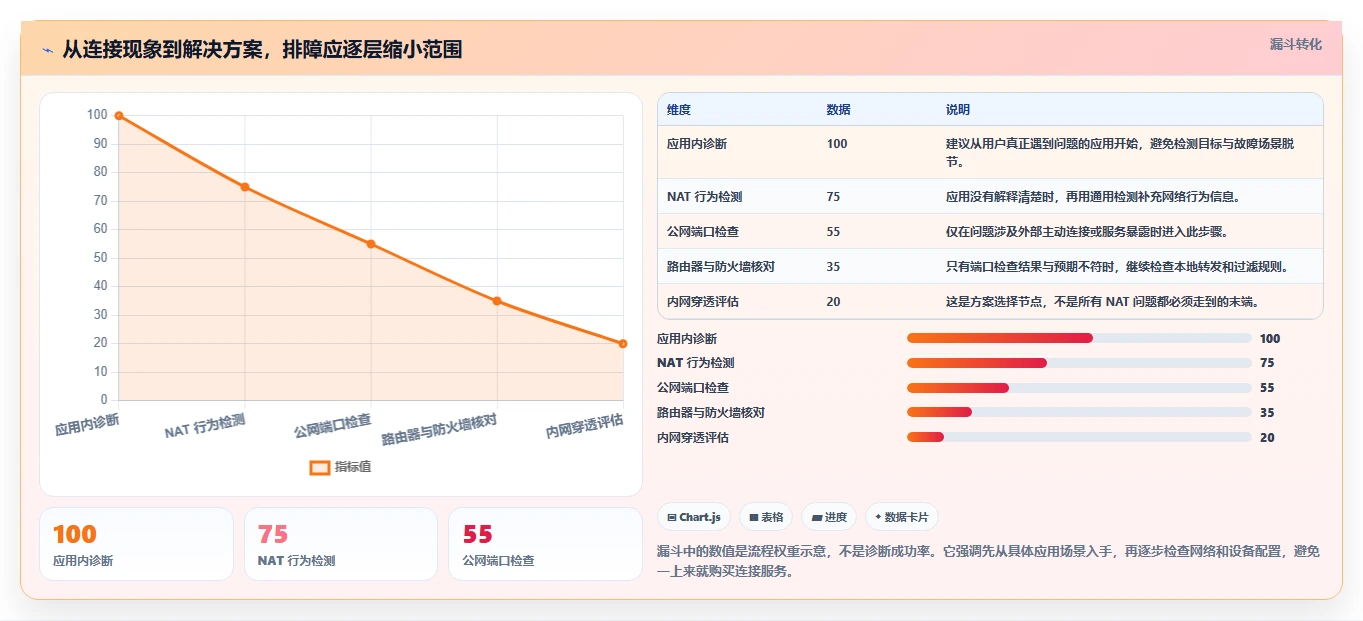
Task: Click the 内网穿透评估 cell in the table
Action: point(703,301)
